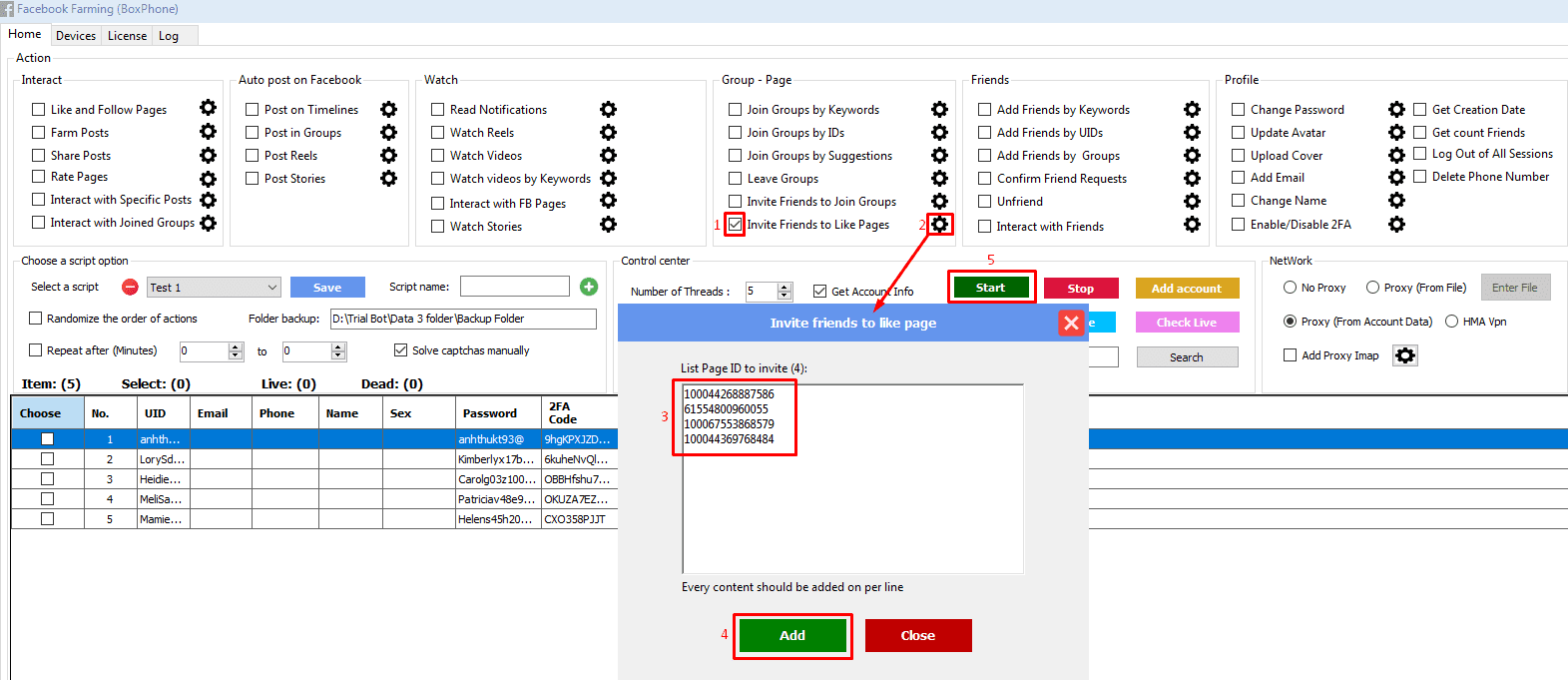This screenshot has width=1568, height=680.
Task: Open the Log tab
Action: 169,36
